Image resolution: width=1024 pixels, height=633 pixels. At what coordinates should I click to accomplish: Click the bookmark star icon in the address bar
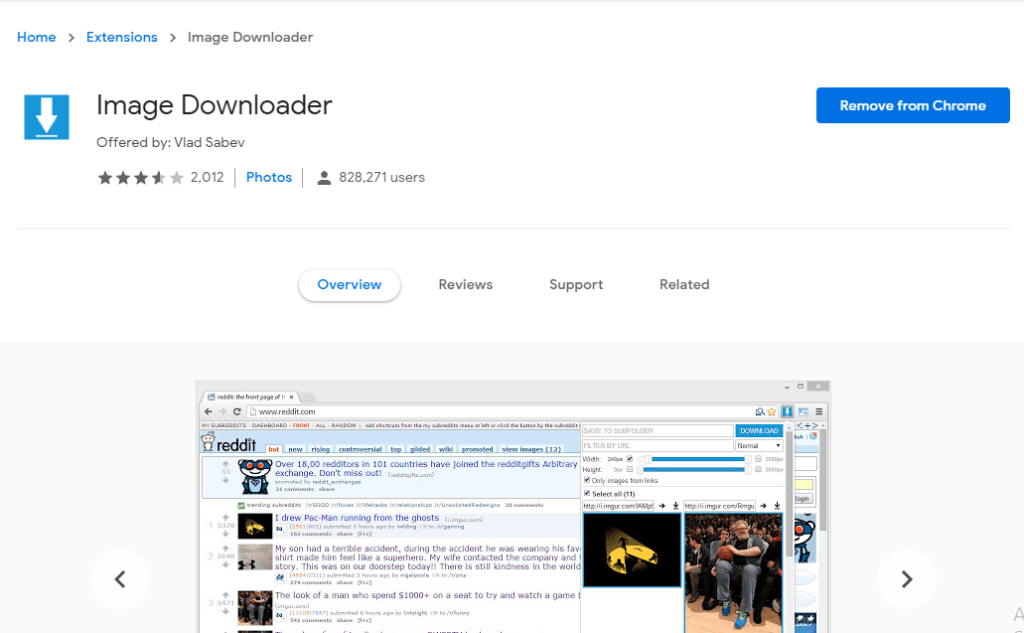pyautogui.click(x=771, y=411)
